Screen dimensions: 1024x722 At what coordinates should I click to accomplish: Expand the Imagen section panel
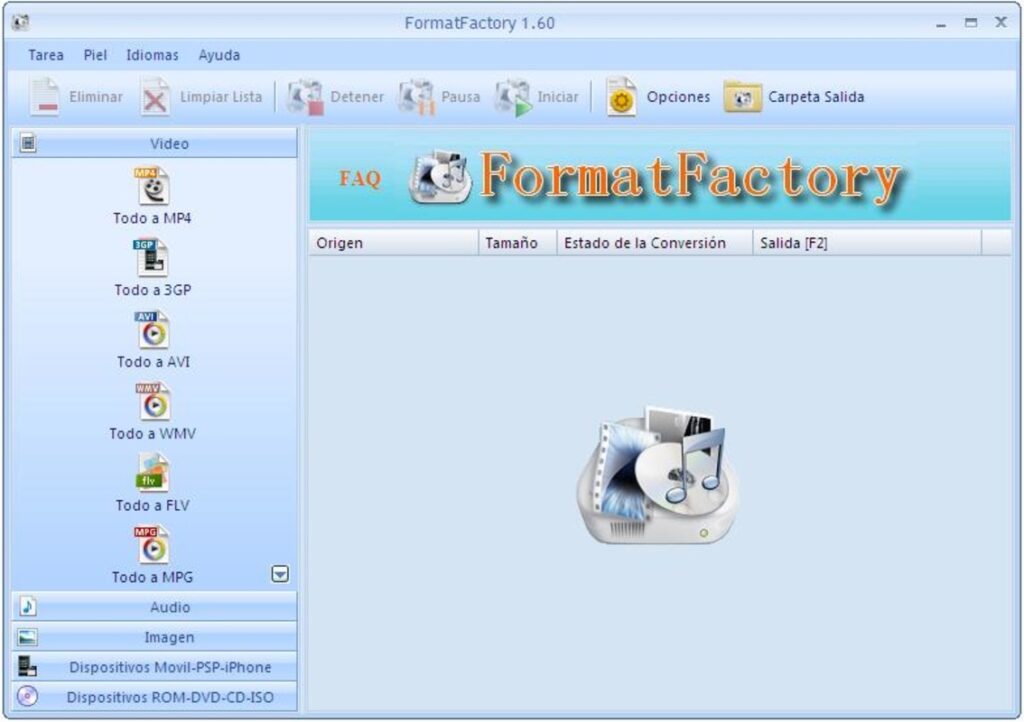pos(155,637)
